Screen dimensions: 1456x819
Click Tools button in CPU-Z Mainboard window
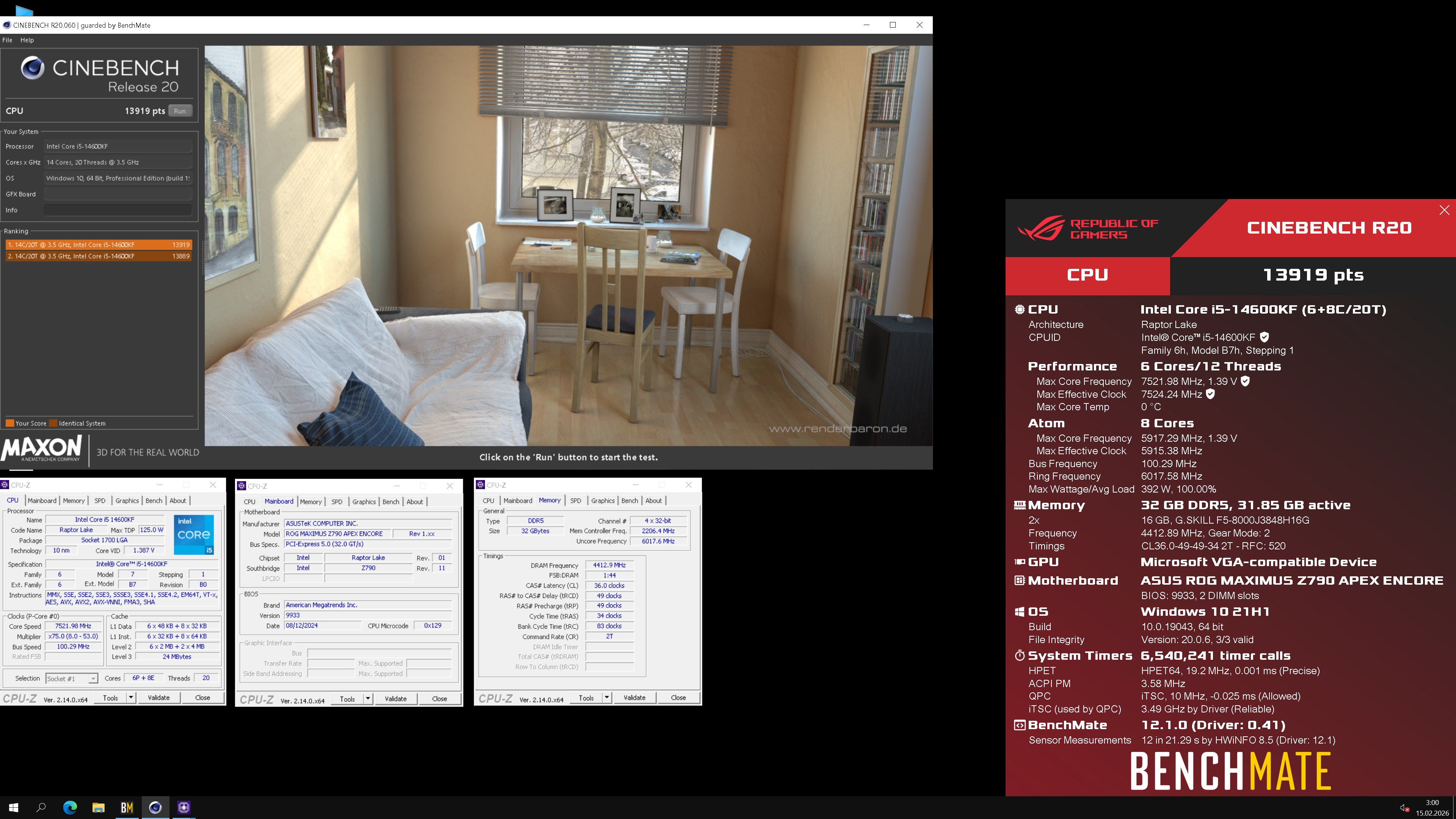click(348, 699)
